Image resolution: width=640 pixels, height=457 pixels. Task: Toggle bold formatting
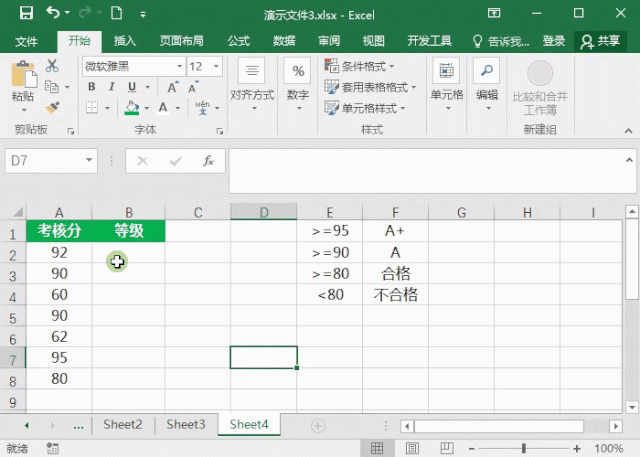tap(92, 87)
